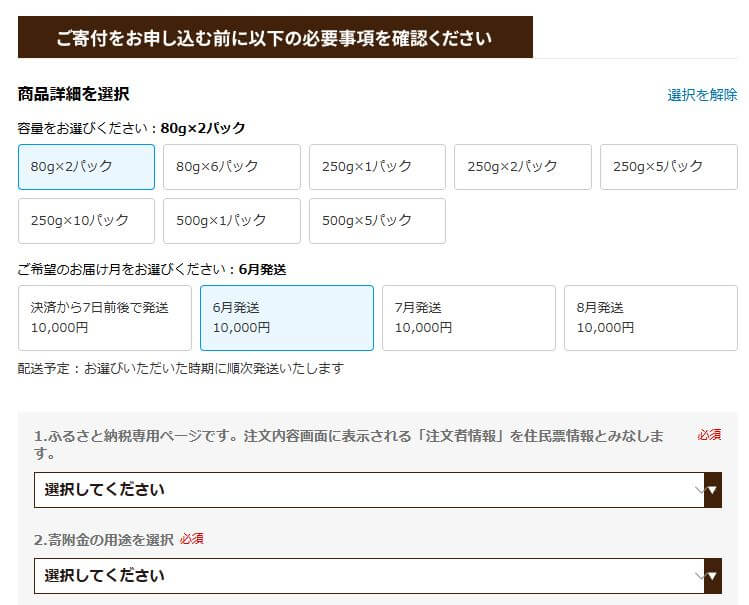Select 決済から7日前後で発送 delivery option
This screenshot has width=749, height=605.
(x=105, y=318)
